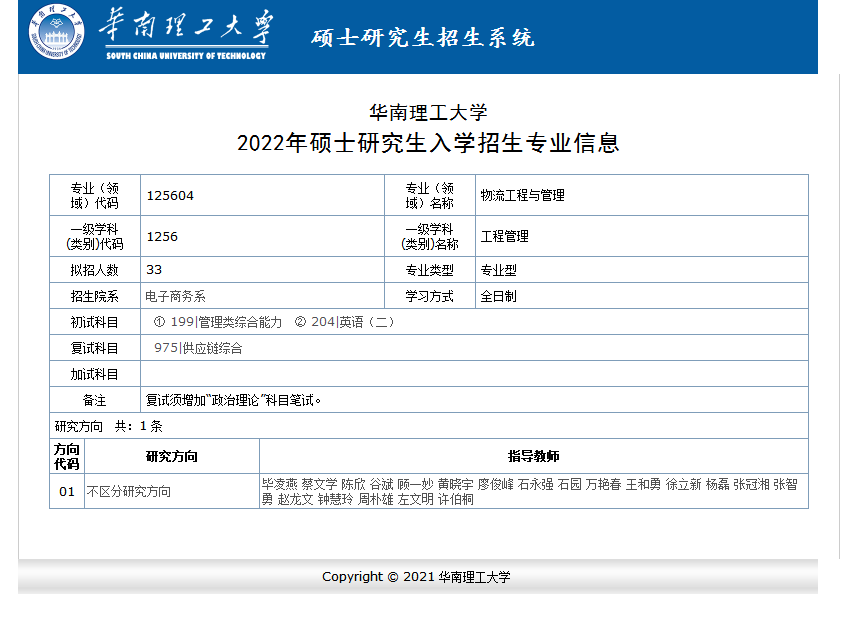
Task: Click advisor name 石园
Action: 570,484
